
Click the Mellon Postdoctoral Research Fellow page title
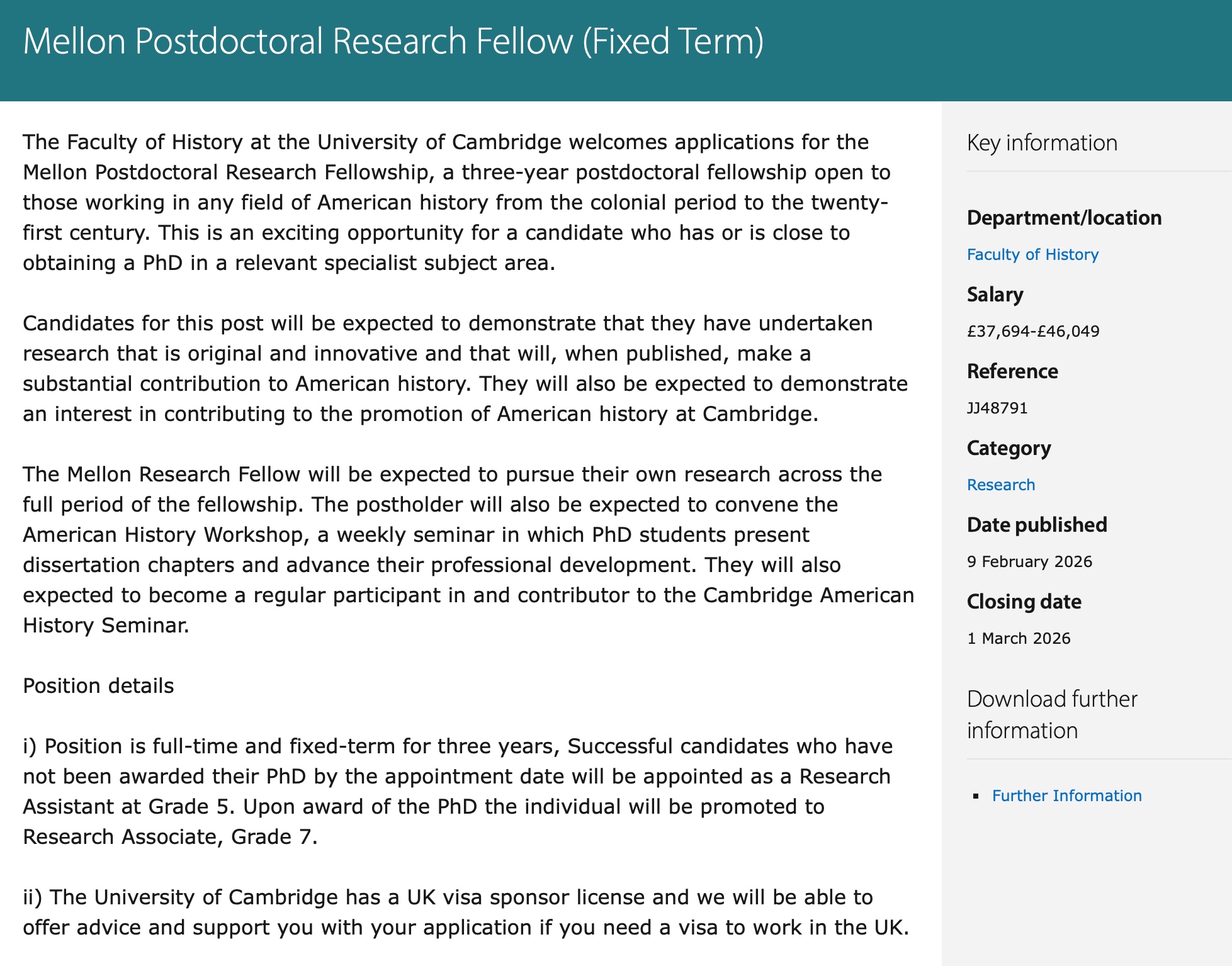393,42
